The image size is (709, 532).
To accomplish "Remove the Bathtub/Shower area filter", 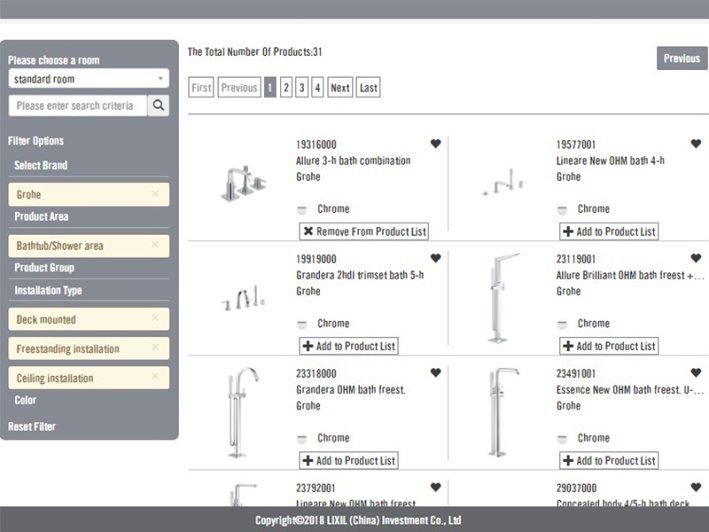I will pyautogui.click(x=155, y=245).
